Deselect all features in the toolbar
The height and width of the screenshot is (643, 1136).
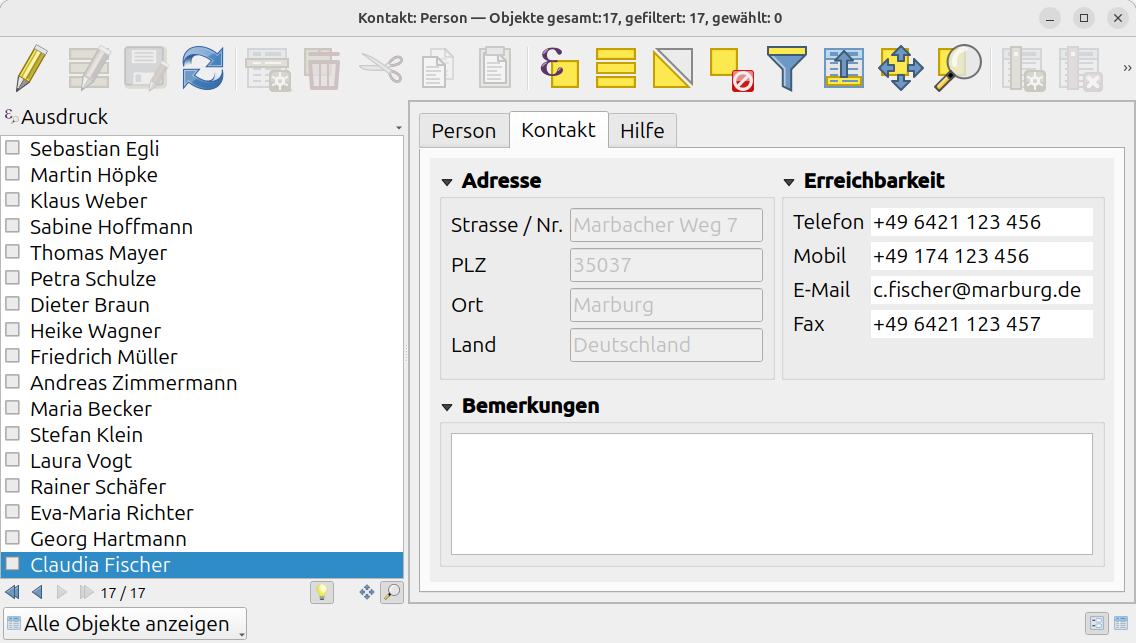731,70
